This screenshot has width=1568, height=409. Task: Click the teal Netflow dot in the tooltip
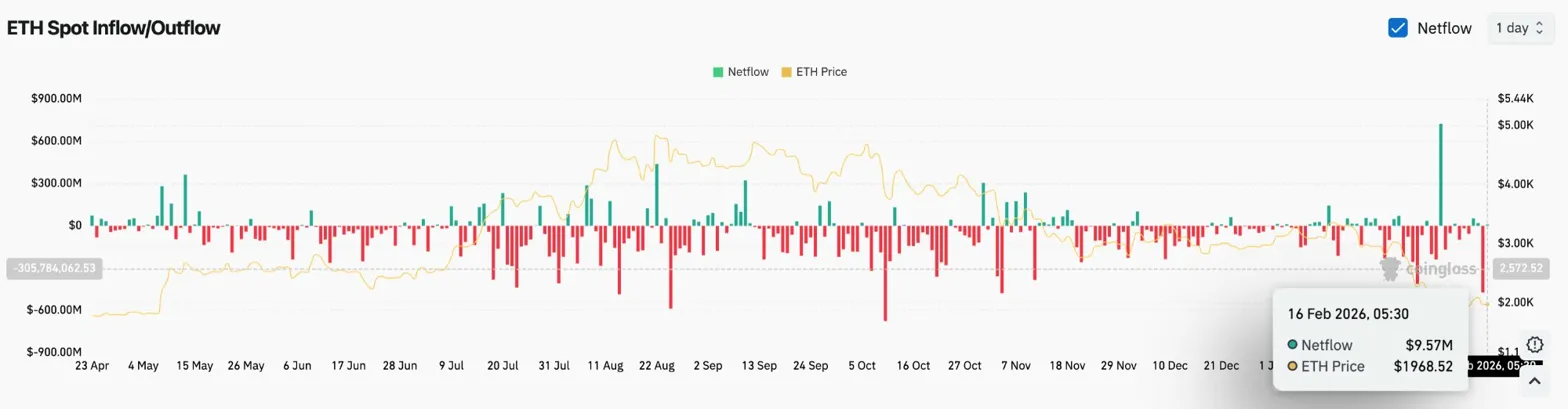point(1293,345)
